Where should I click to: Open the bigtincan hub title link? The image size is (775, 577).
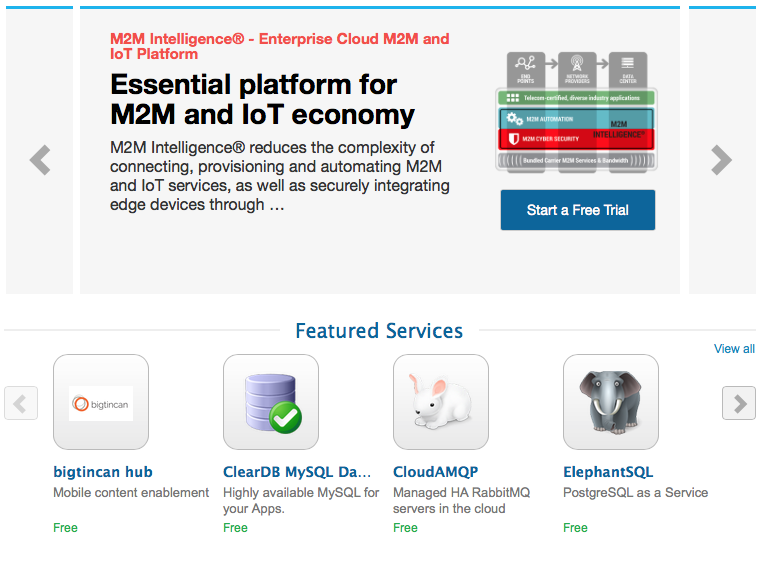pyautogui.click(x=103, y=472)
